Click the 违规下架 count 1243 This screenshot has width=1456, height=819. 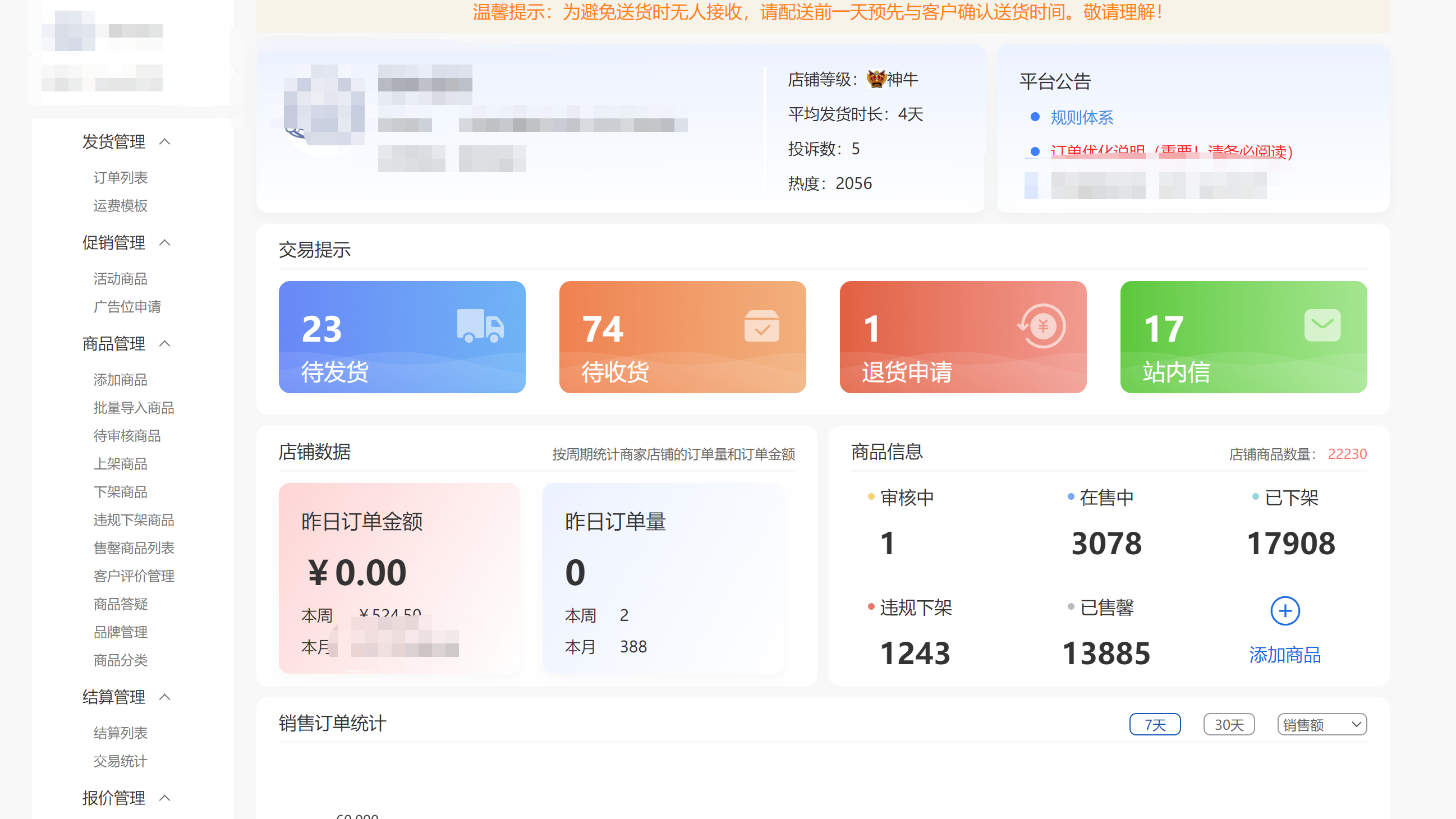tap(915, 654)
